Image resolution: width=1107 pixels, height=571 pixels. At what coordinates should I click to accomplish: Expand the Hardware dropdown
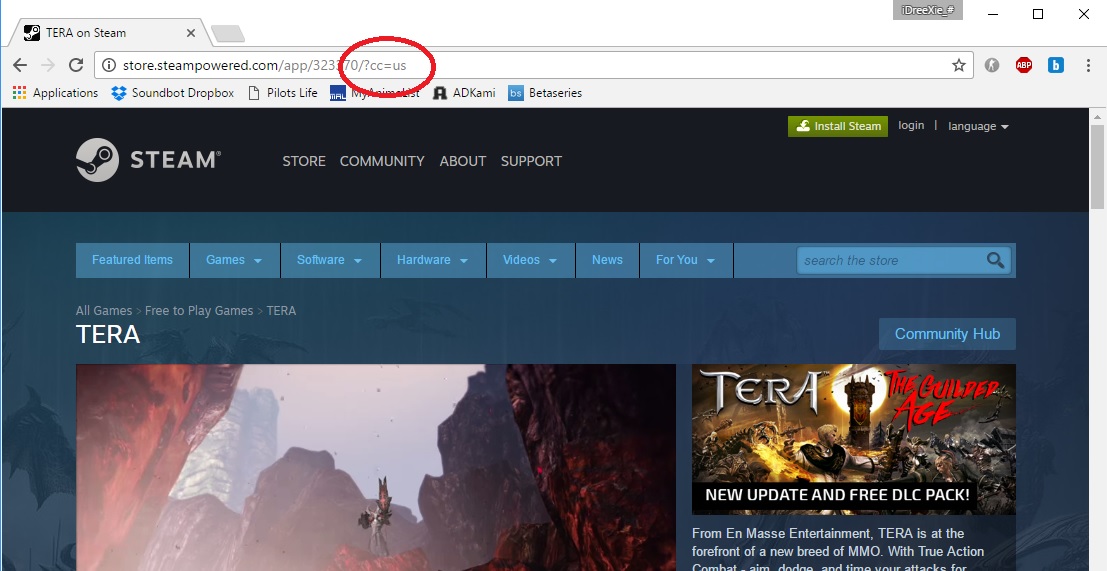(x=433, y=260)
